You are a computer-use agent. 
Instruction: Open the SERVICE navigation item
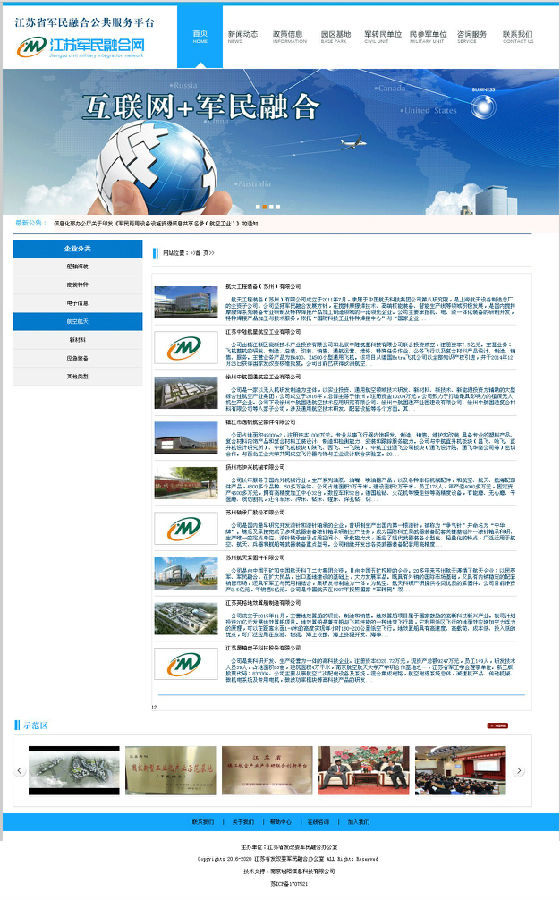point(472,37)
